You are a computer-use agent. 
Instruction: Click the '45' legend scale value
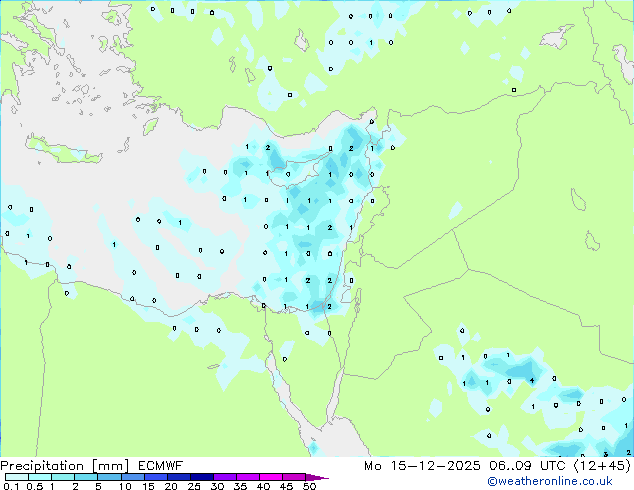[286, 486]
